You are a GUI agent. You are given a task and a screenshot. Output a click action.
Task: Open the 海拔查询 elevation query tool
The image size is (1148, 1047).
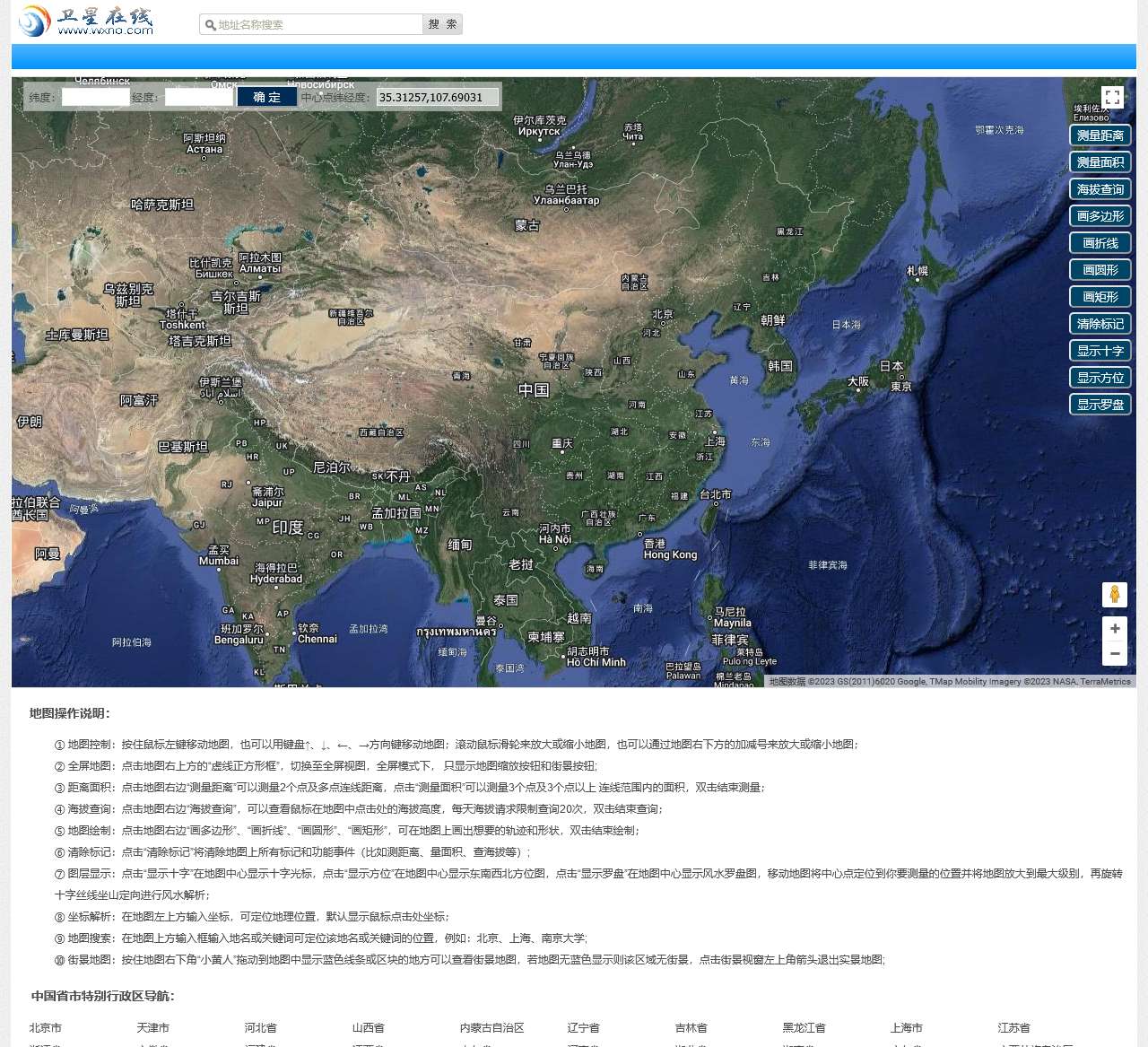[x=1100, y=189]
